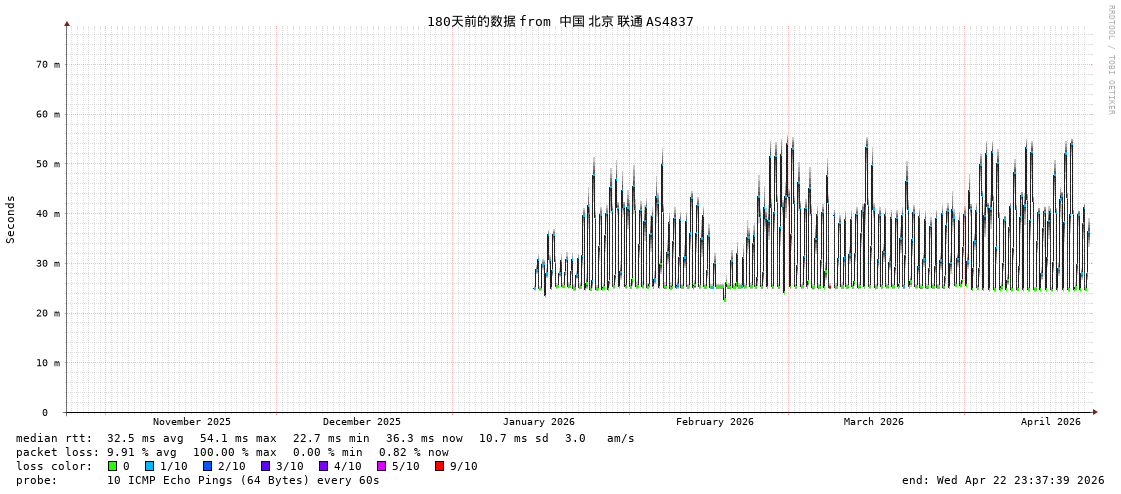Click the February 2026 axis label
This screenshot has width=1121, height=494.
coord(715,422)
